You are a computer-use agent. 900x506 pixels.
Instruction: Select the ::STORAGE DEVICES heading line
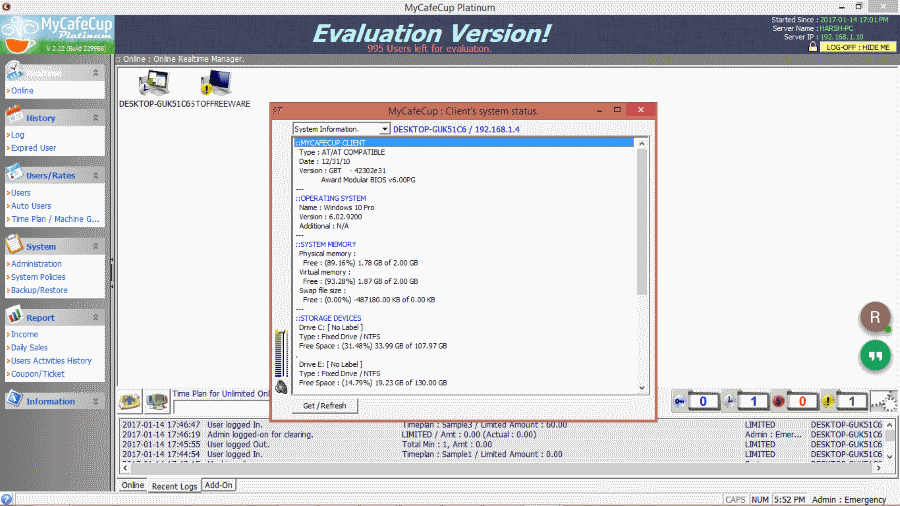tap(328, 318)
